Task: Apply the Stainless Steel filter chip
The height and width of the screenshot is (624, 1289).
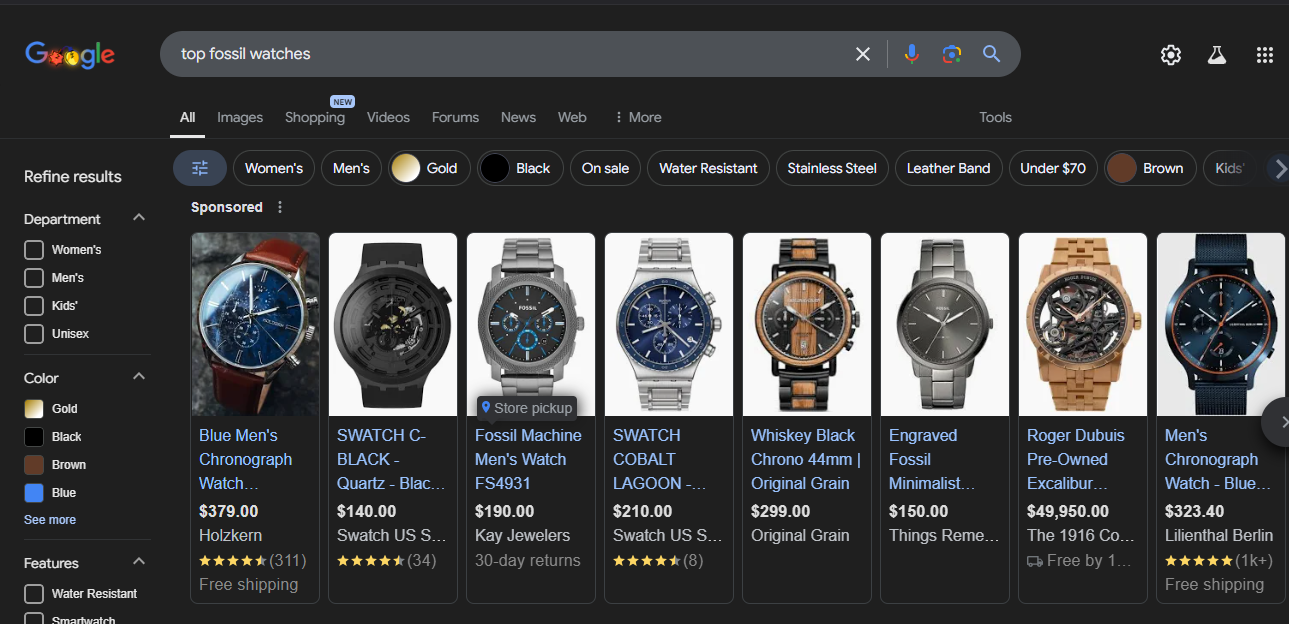Action: click(832, 168)
